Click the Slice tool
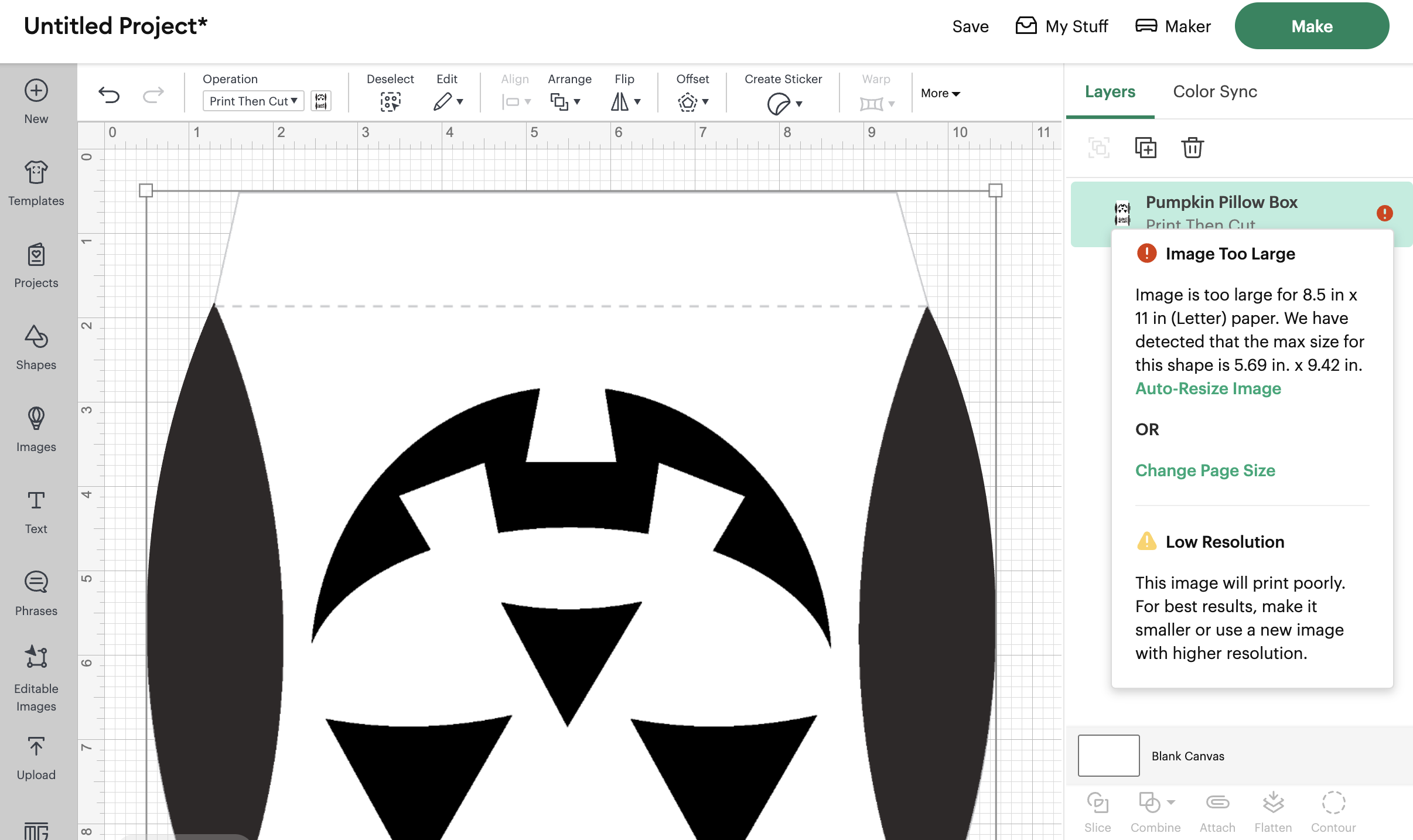The height and width of the screenshot is (840, 1413). click(x=1098, y=812)
